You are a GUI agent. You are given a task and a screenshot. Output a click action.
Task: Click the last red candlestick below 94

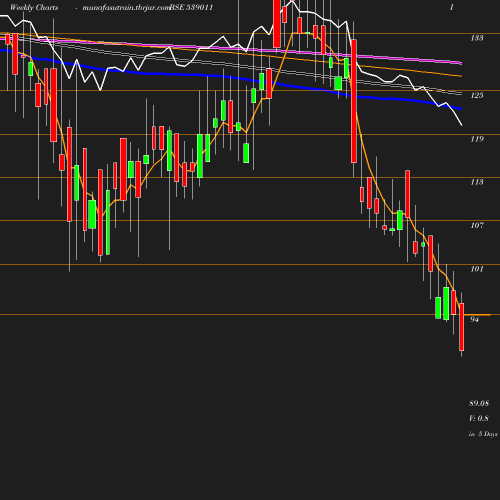click(462, 327)
